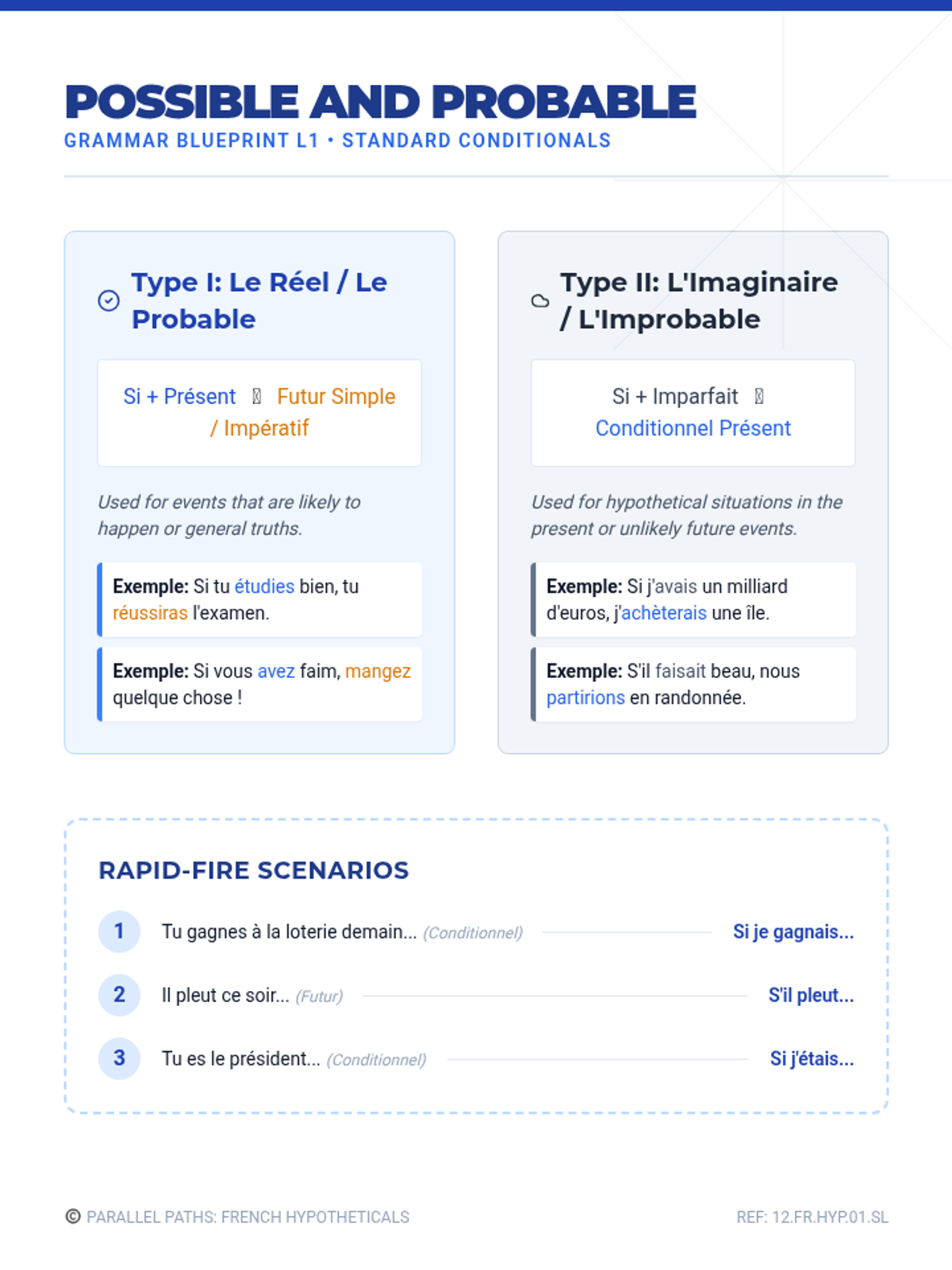Click the 'REF: 12.FR.HYP.01.SL' footer reference
The width and height of the screenshot is (952, 1270).
click(x=812, y=1217)
